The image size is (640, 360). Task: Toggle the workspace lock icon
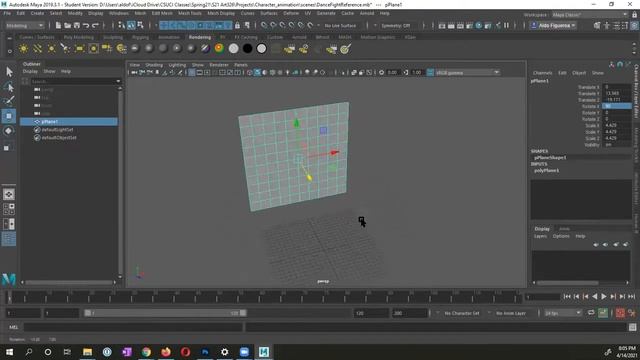[x=635, y=15]
